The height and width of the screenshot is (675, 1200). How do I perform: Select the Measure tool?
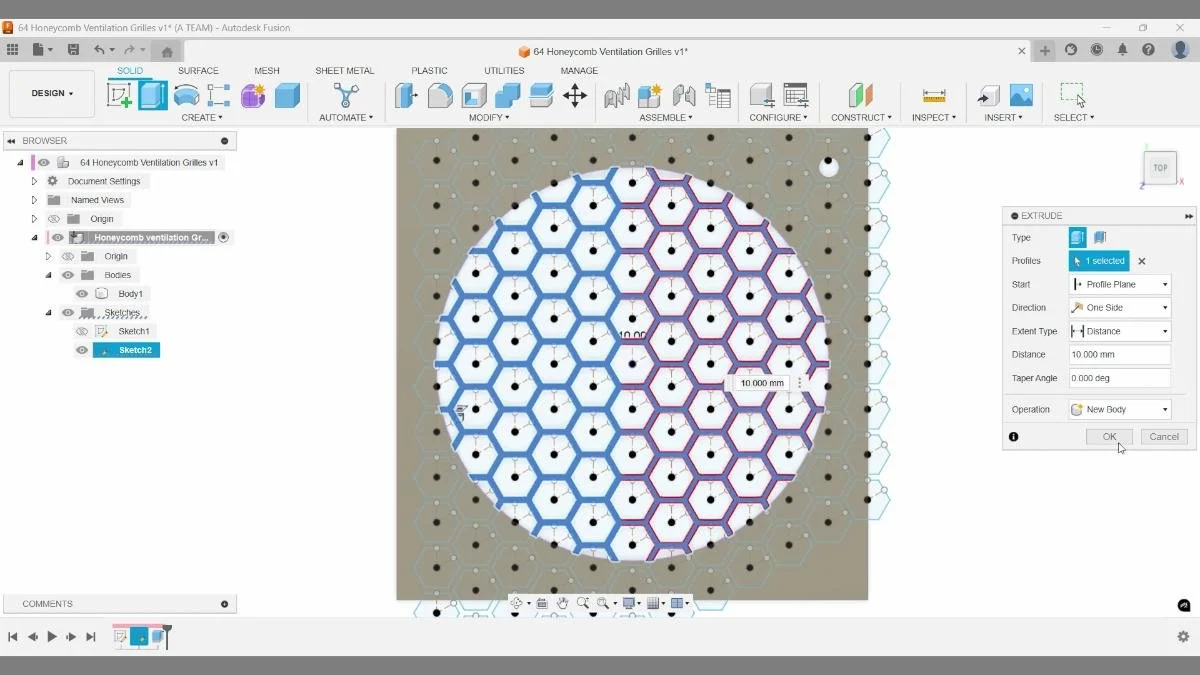click(934, 95)
